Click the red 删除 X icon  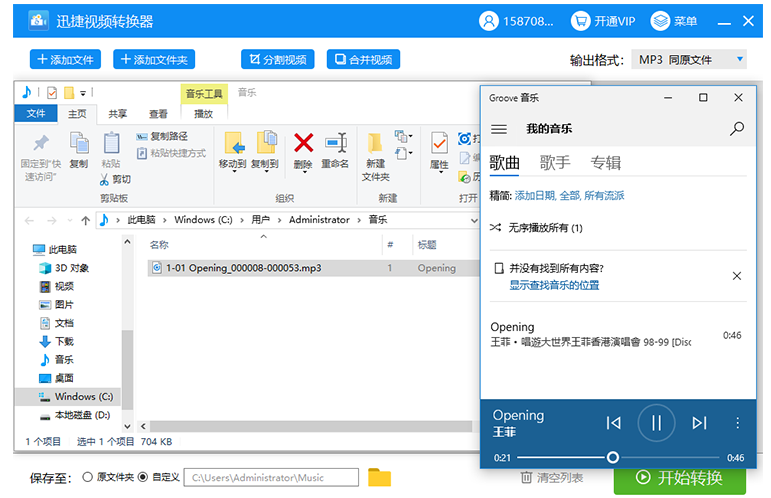pyautogui.click(x=303, y=143)
